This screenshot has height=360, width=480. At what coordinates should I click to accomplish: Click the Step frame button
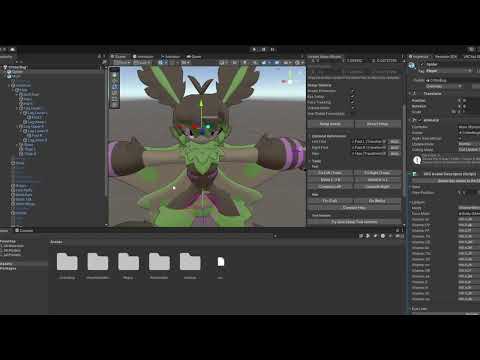[273, 50]
